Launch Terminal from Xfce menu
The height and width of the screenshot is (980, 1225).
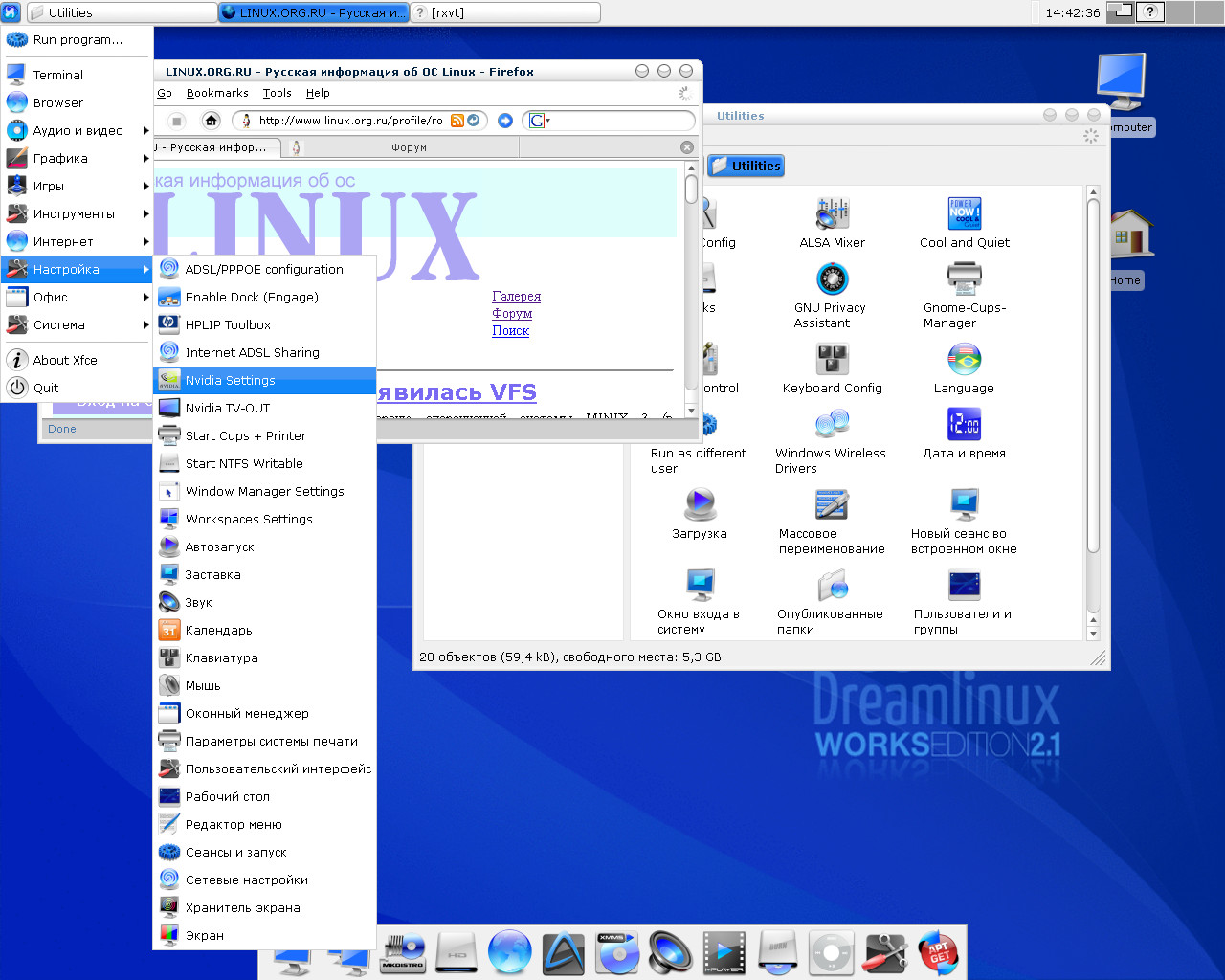click(x=77, y=75)
